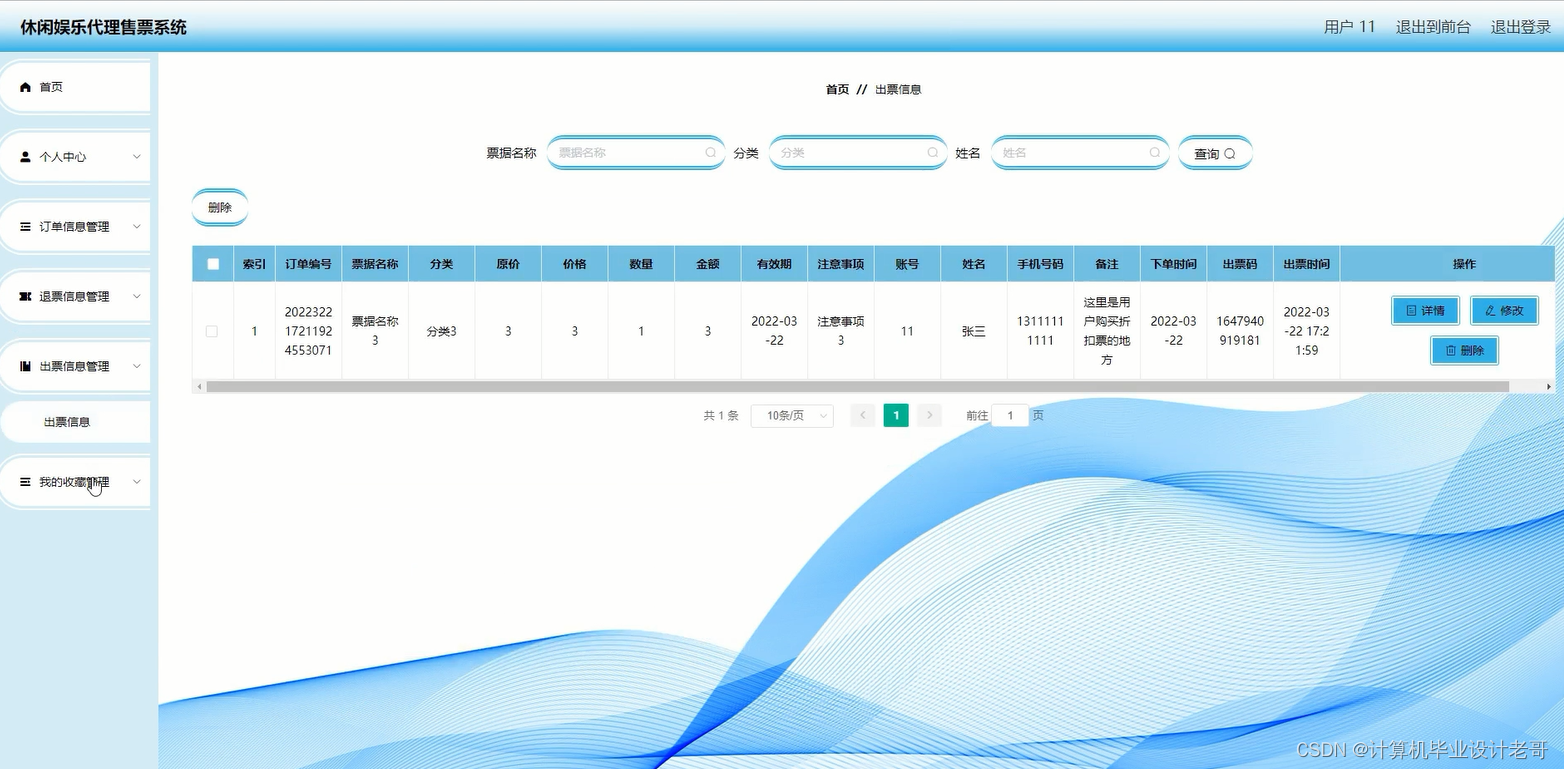Click 退出到前台 link

pyautogui.click(x=1433, y=27)
